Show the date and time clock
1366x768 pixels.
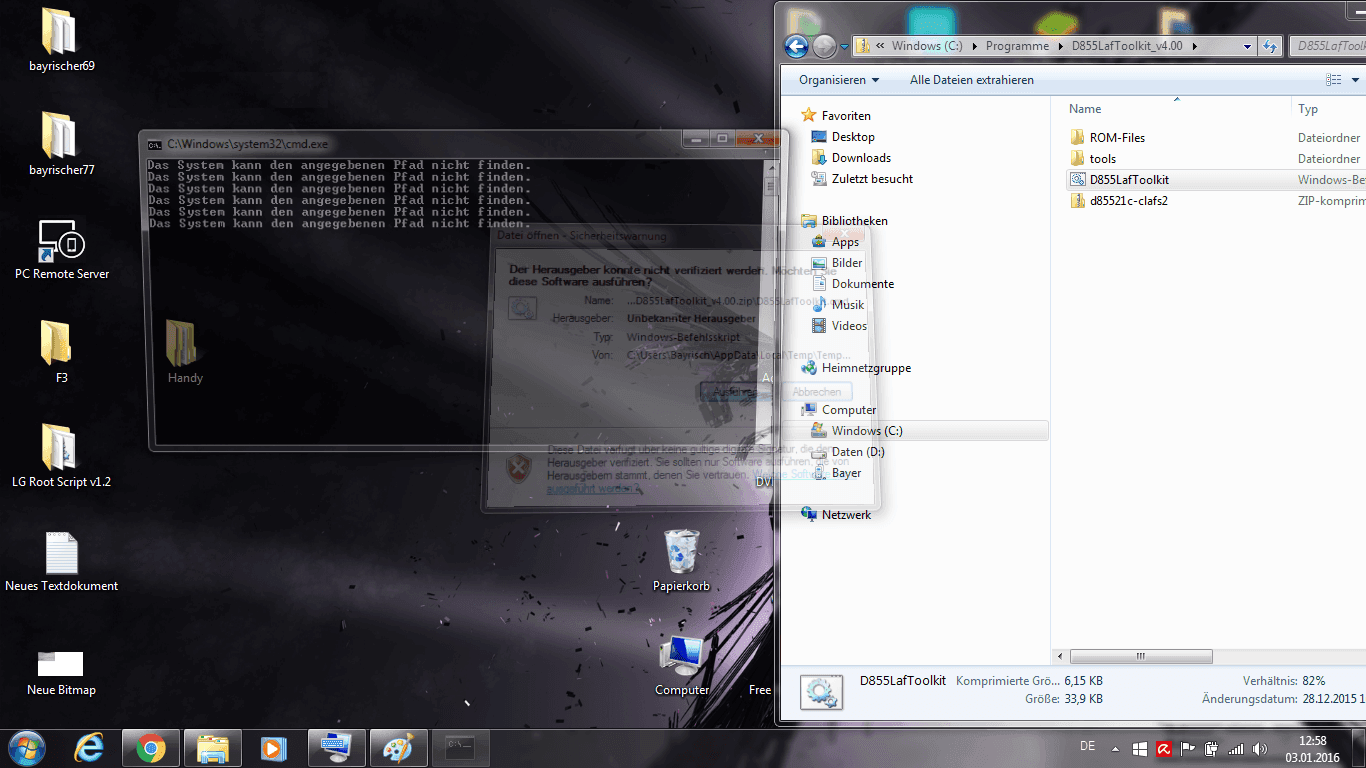[1312, 748]
